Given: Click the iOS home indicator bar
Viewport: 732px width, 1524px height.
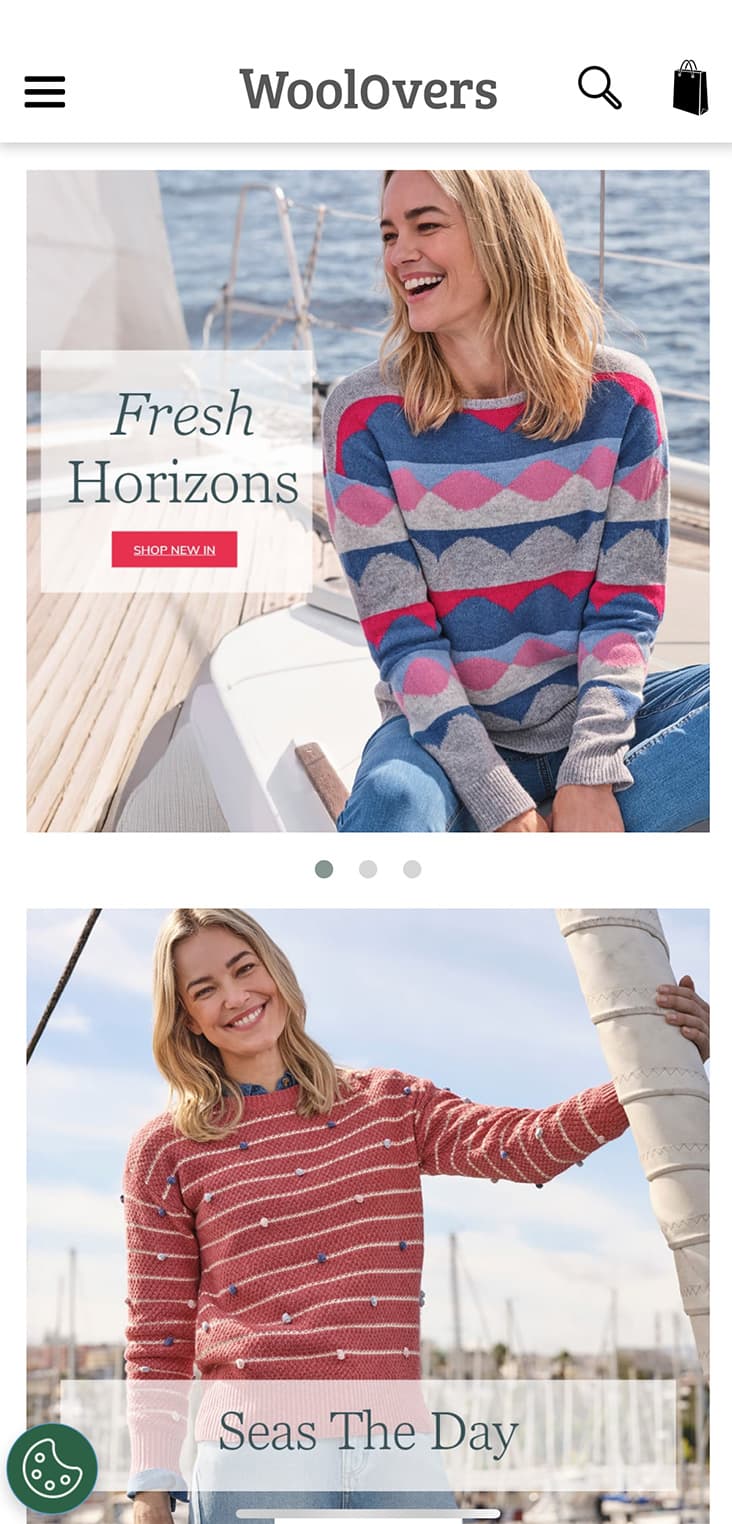Looking at the screenshot, I should [x=368, y=1513].
